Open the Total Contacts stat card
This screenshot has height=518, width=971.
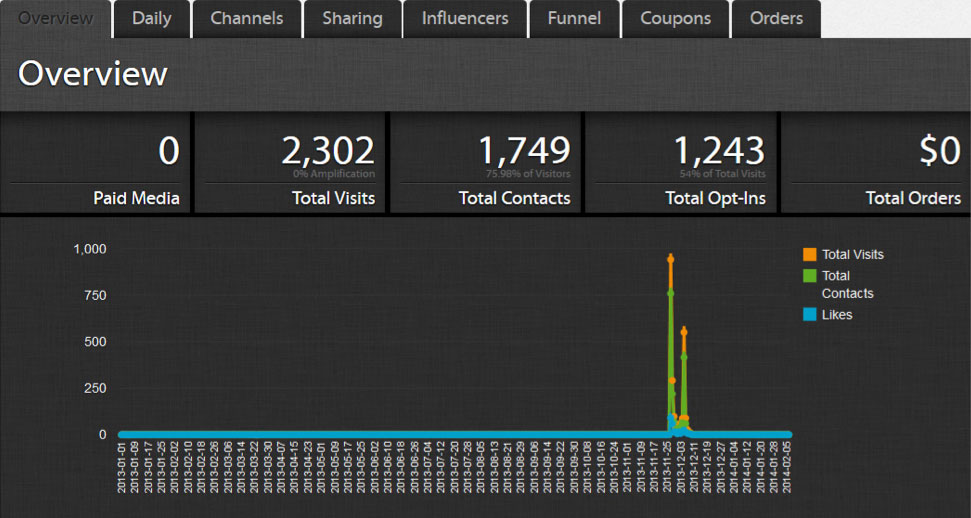(x=485, y=162)
